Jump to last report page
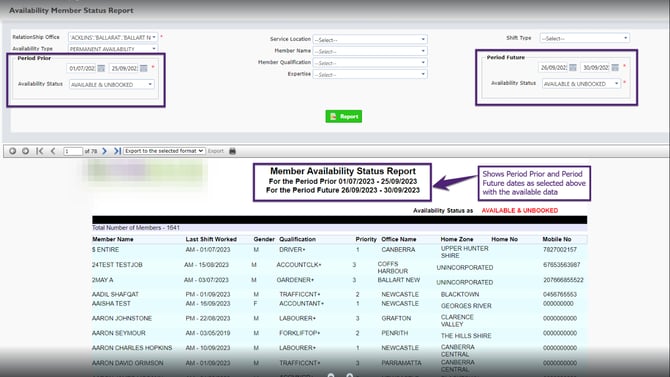The width and height of the screenshot is (670, 377). click(x=117, y=151)
